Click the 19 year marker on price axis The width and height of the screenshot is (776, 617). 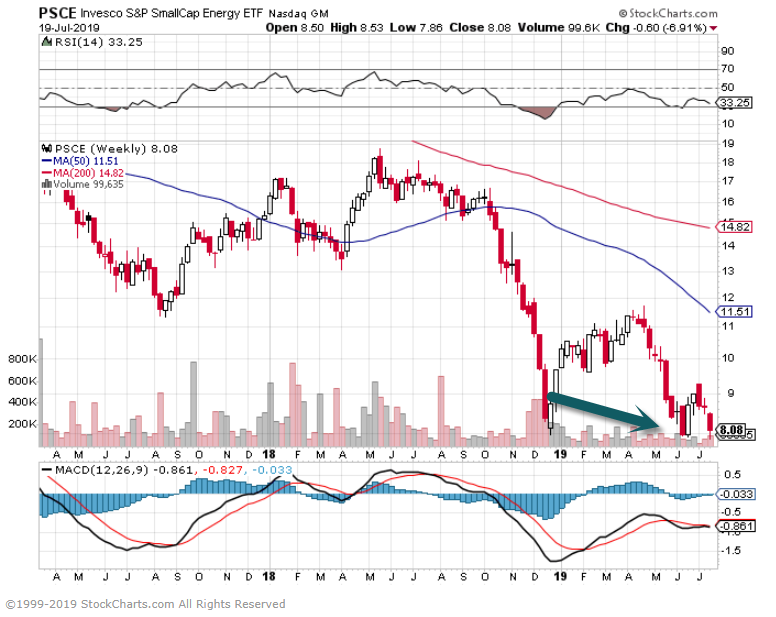coord(560,454)
